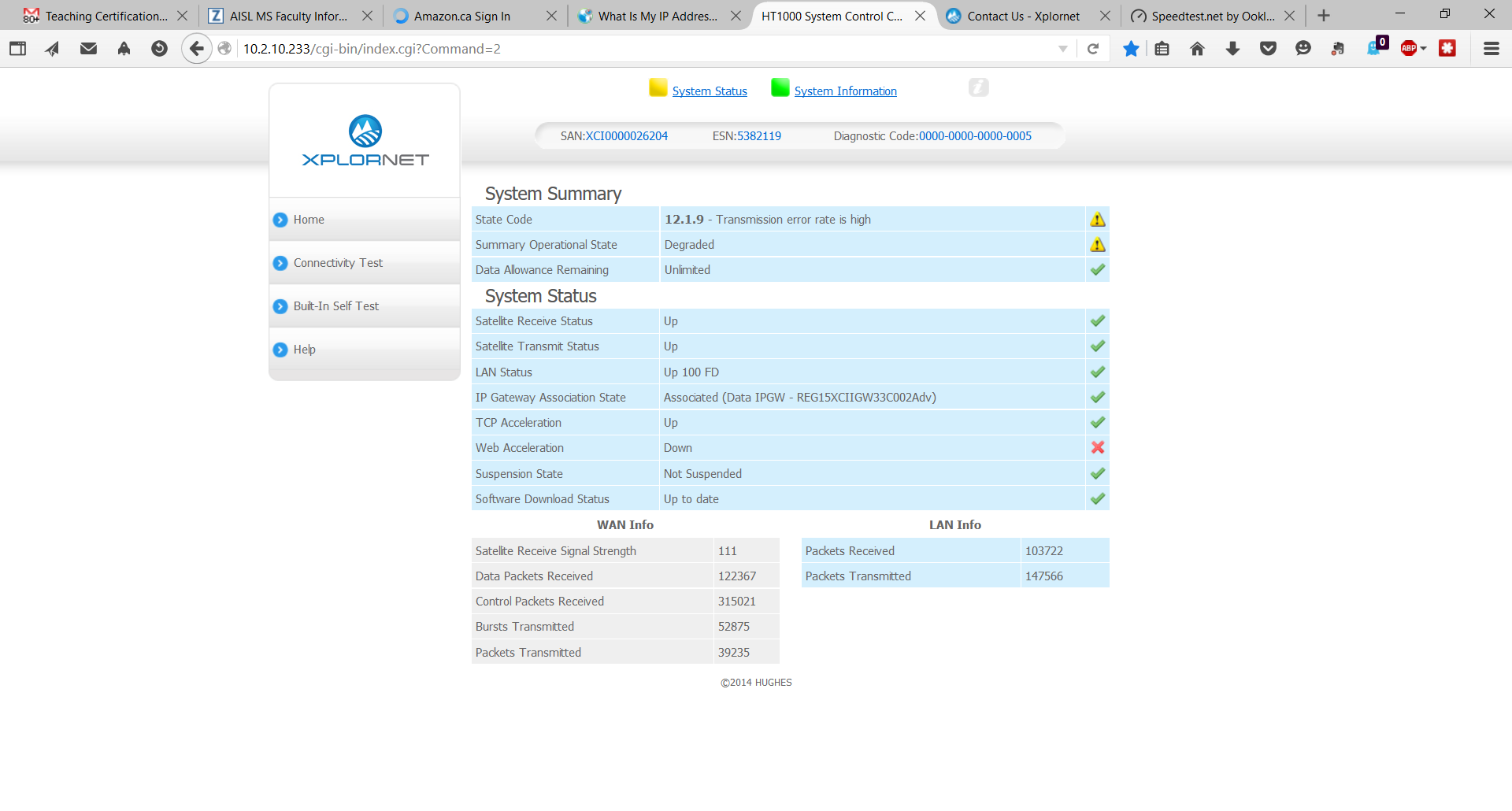Click the 'Up 100 FD' LAN status value
Image resolution: width=1512 pixels, height=811 pixels.
691,372
